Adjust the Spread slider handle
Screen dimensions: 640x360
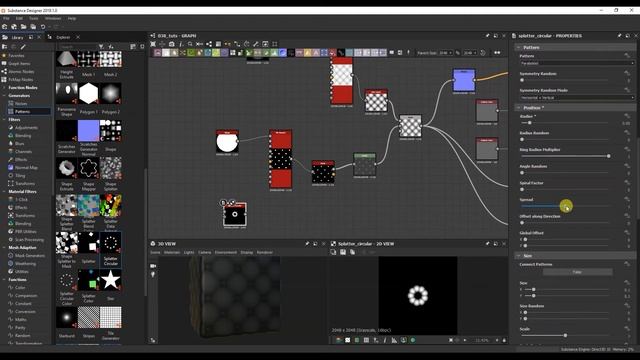pos(566,206)
